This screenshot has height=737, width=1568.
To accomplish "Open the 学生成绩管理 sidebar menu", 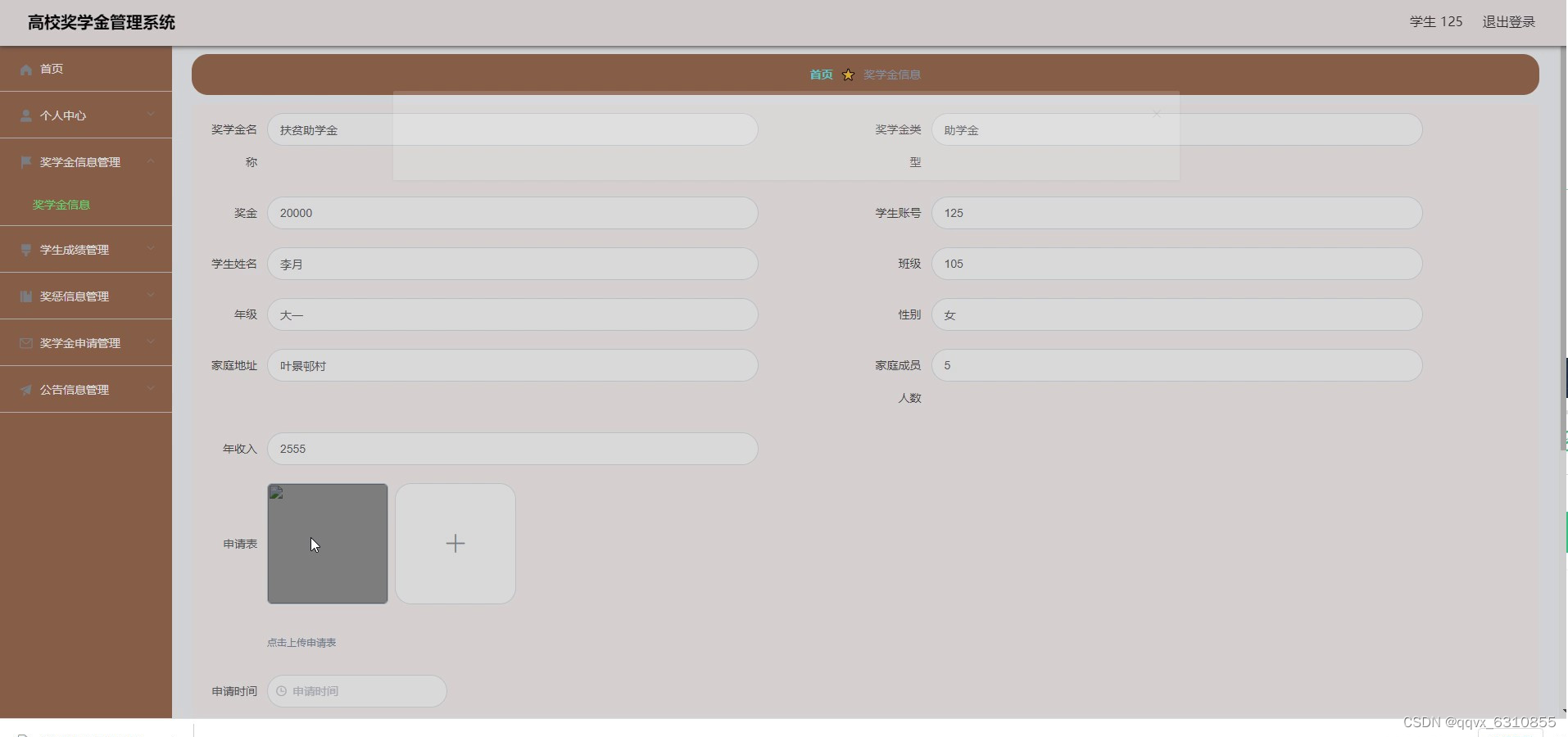I will (x=86, y=250).
